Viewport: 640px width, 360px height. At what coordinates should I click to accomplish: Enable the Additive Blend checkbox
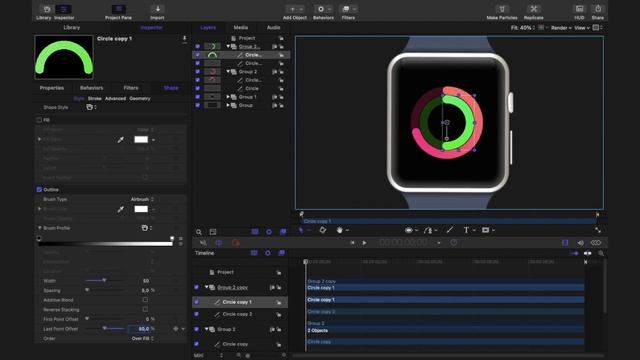(x=145, y=300)
